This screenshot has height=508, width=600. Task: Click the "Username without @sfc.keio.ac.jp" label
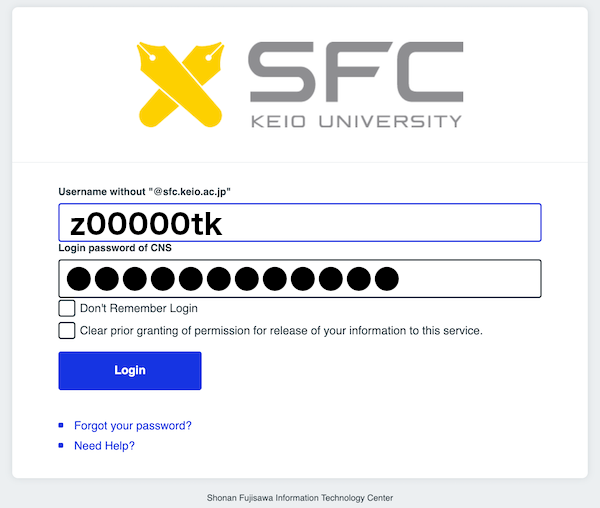click(x=152, y=191)
